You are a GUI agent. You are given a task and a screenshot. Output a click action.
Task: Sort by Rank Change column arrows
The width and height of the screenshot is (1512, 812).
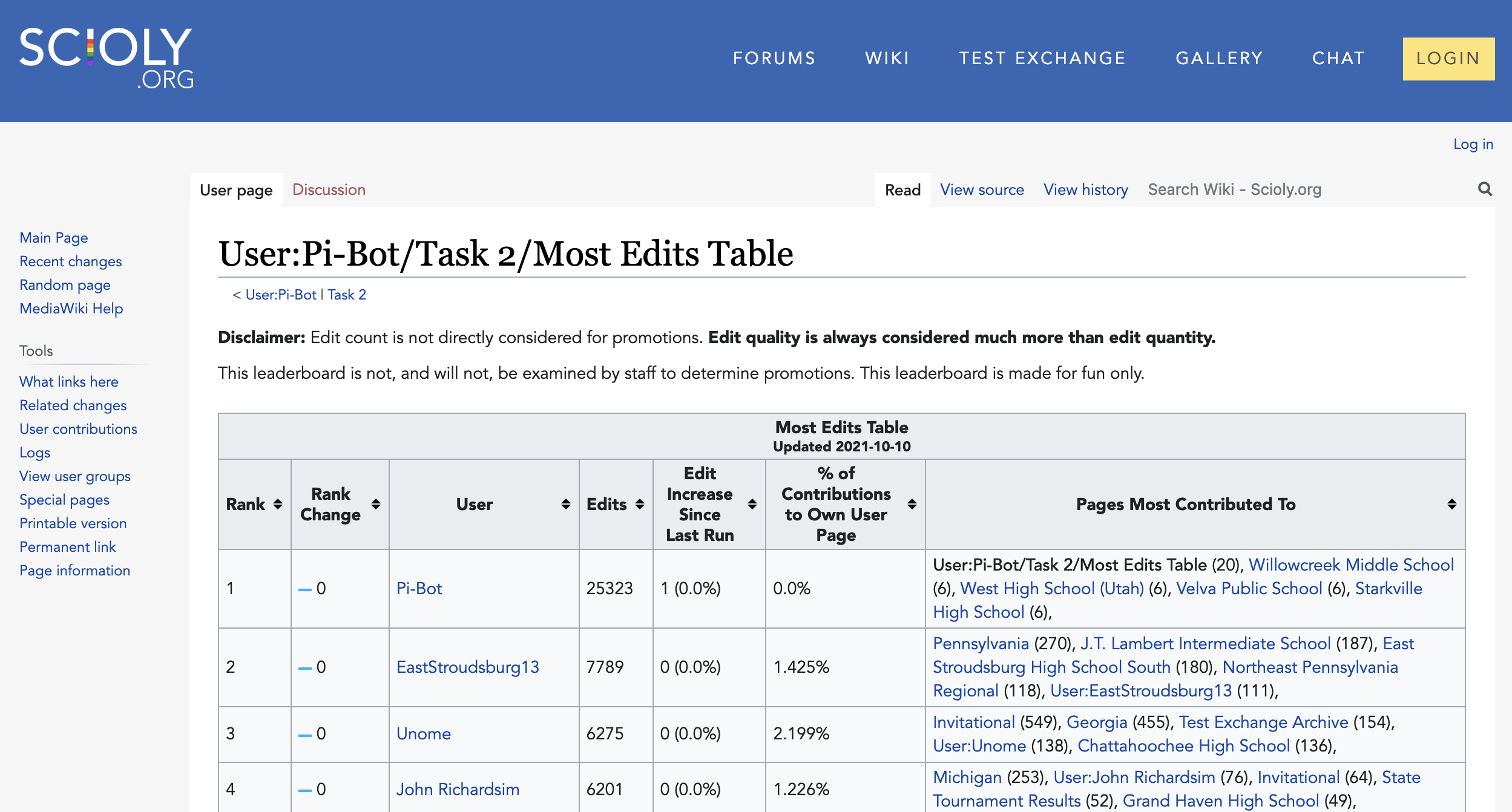click(376, 504)
